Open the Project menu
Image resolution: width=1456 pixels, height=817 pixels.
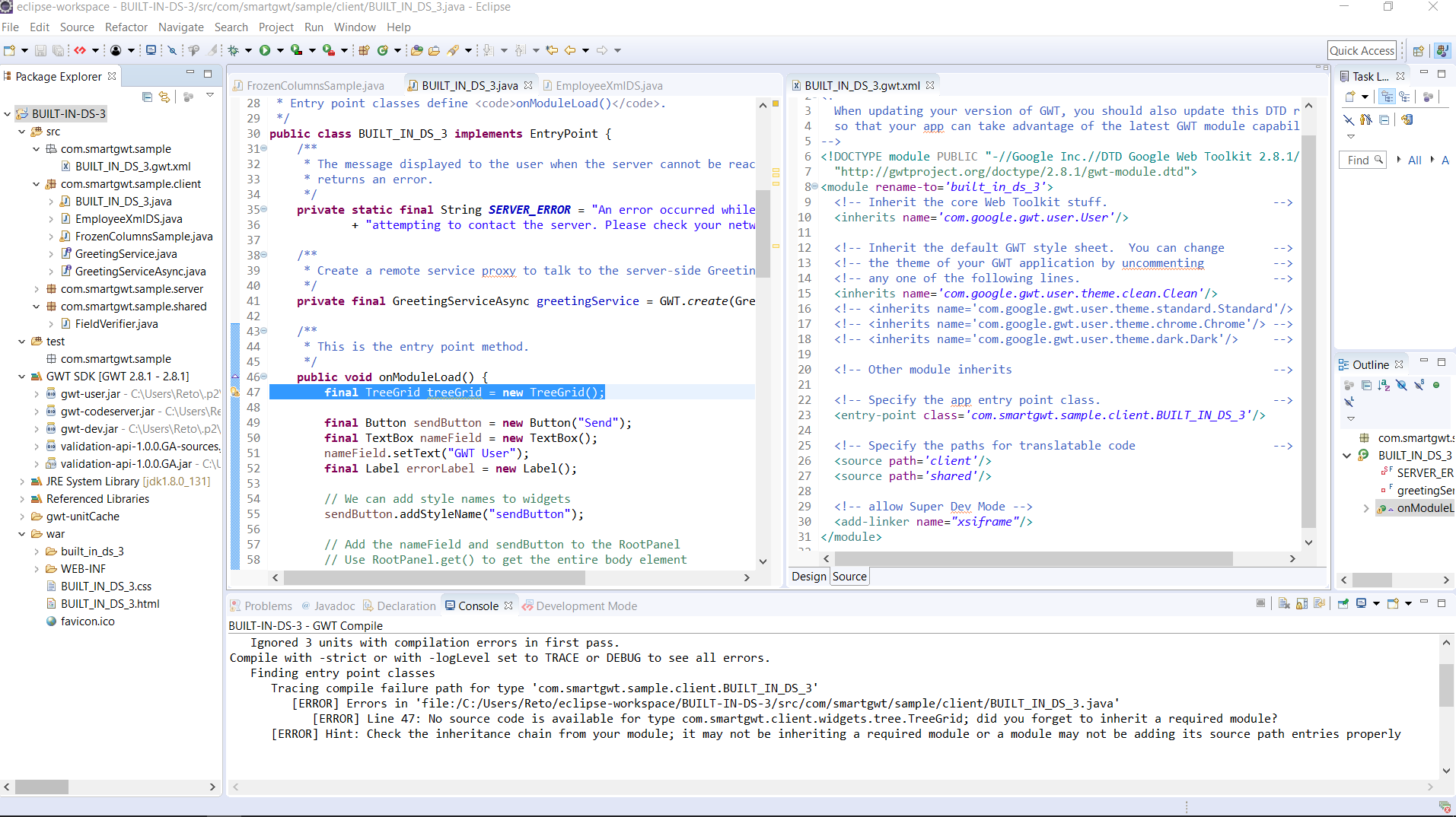point(276,27)
